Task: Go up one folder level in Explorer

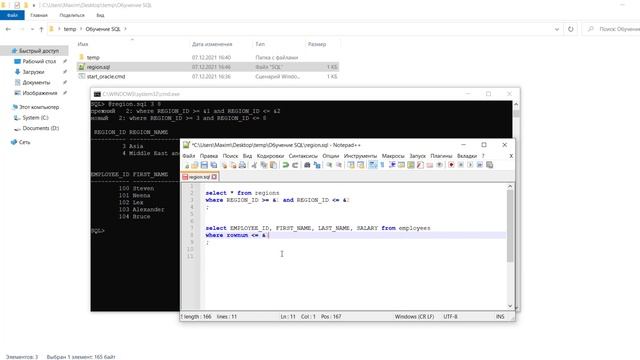Action: point(41,29)
